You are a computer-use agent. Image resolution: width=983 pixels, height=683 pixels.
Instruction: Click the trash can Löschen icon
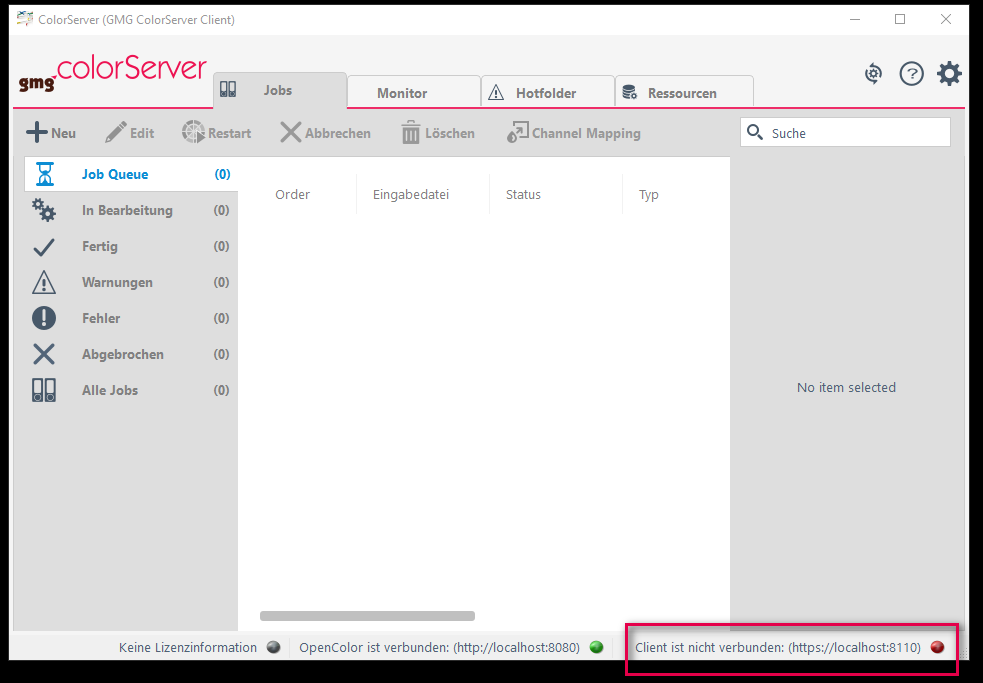(x=411, y=132)
